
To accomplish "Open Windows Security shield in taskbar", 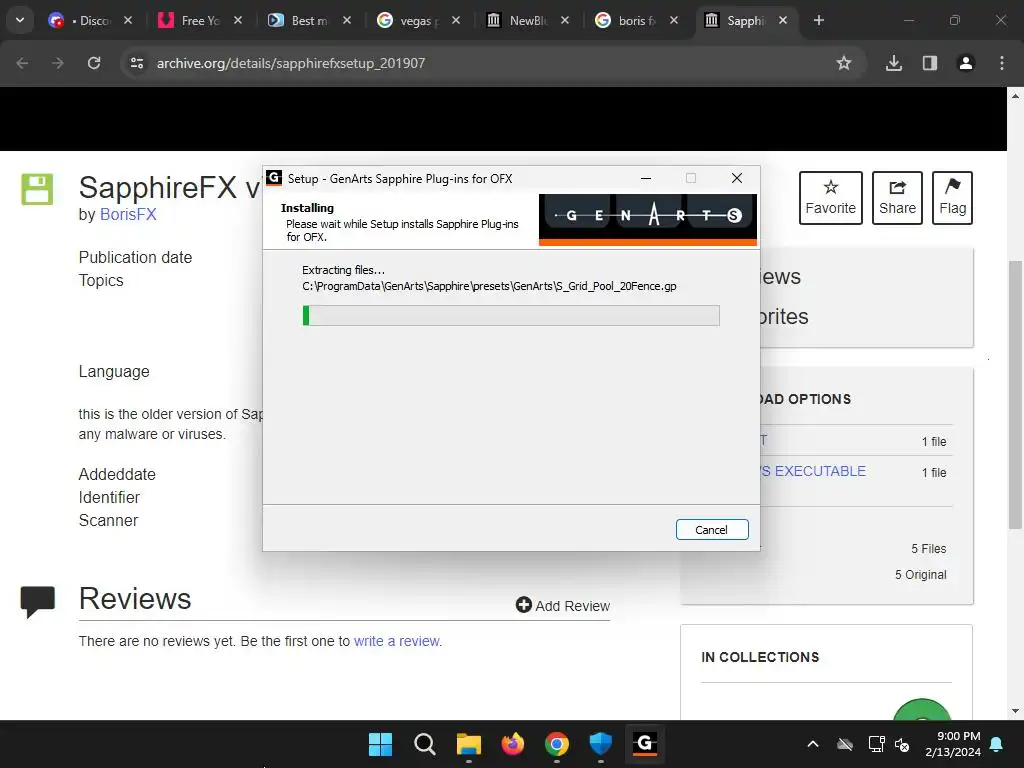I will point(600,744).
